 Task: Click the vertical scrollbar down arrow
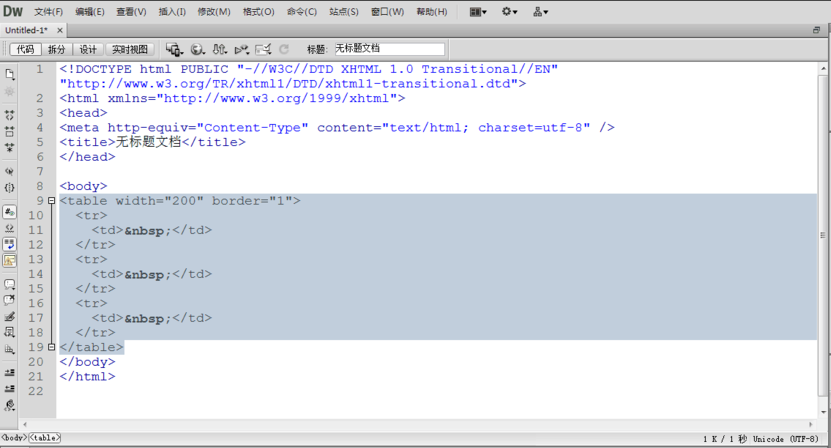[823, 412]
